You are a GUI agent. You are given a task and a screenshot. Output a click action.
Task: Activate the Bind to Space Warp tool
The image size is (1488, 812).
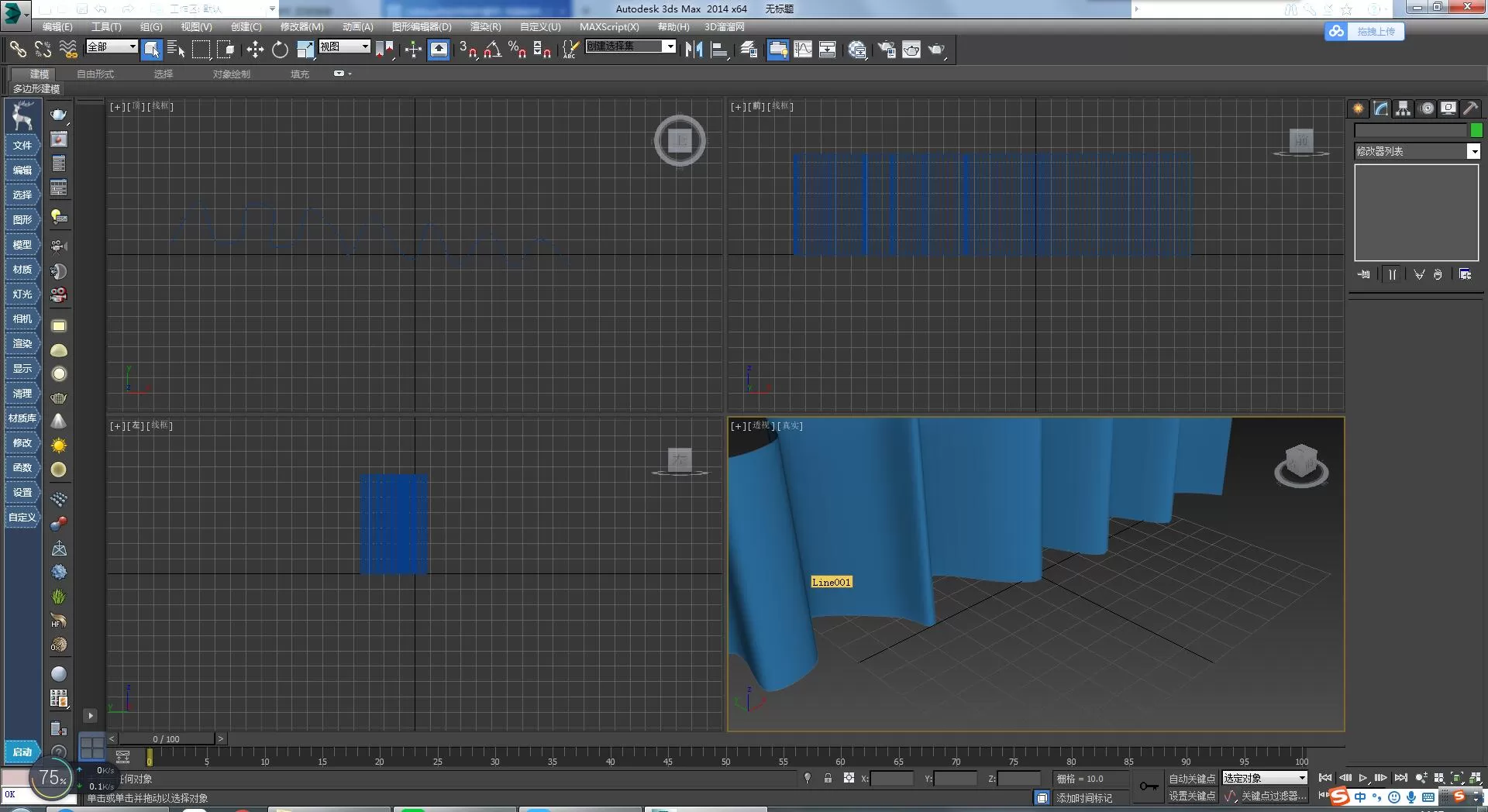pos(68,50)
